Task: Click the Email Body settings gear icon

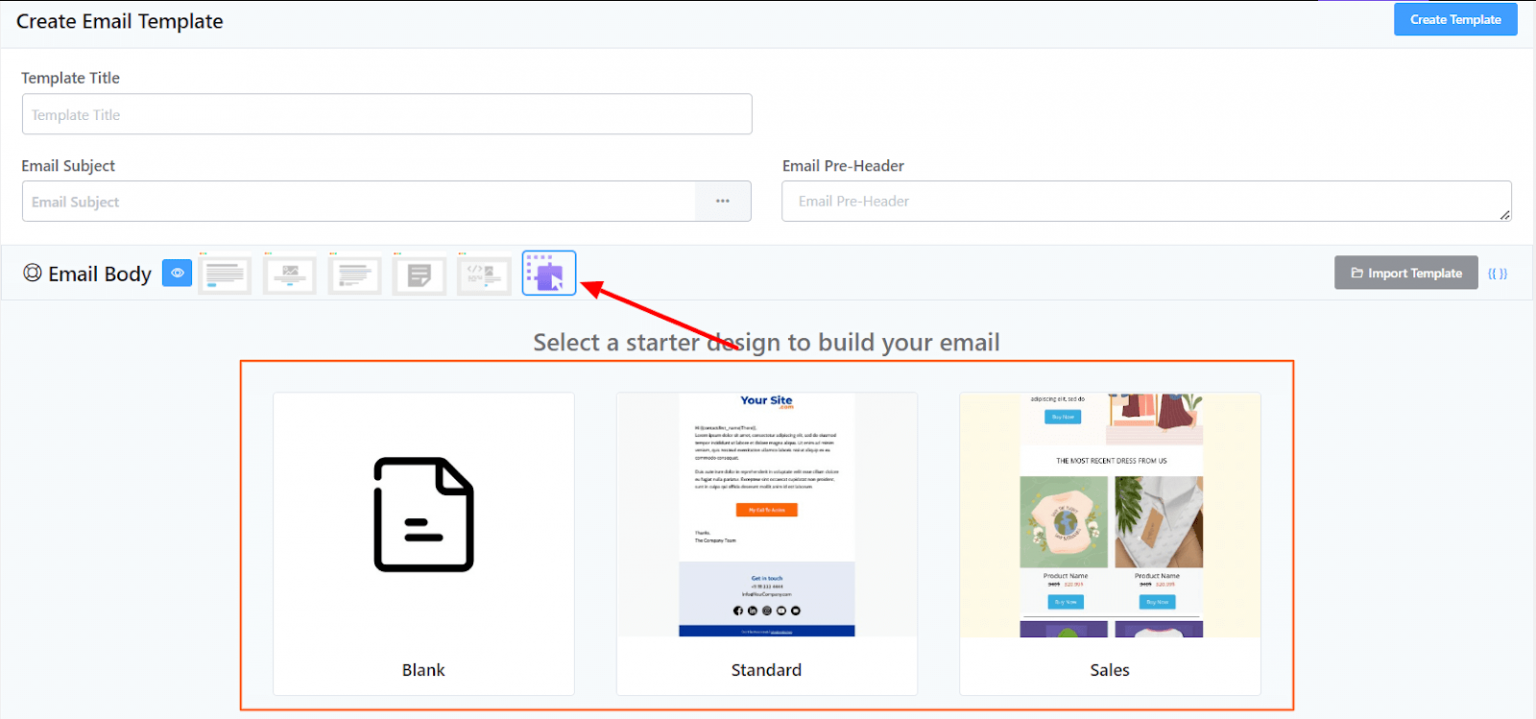Action: coord(31,273)
